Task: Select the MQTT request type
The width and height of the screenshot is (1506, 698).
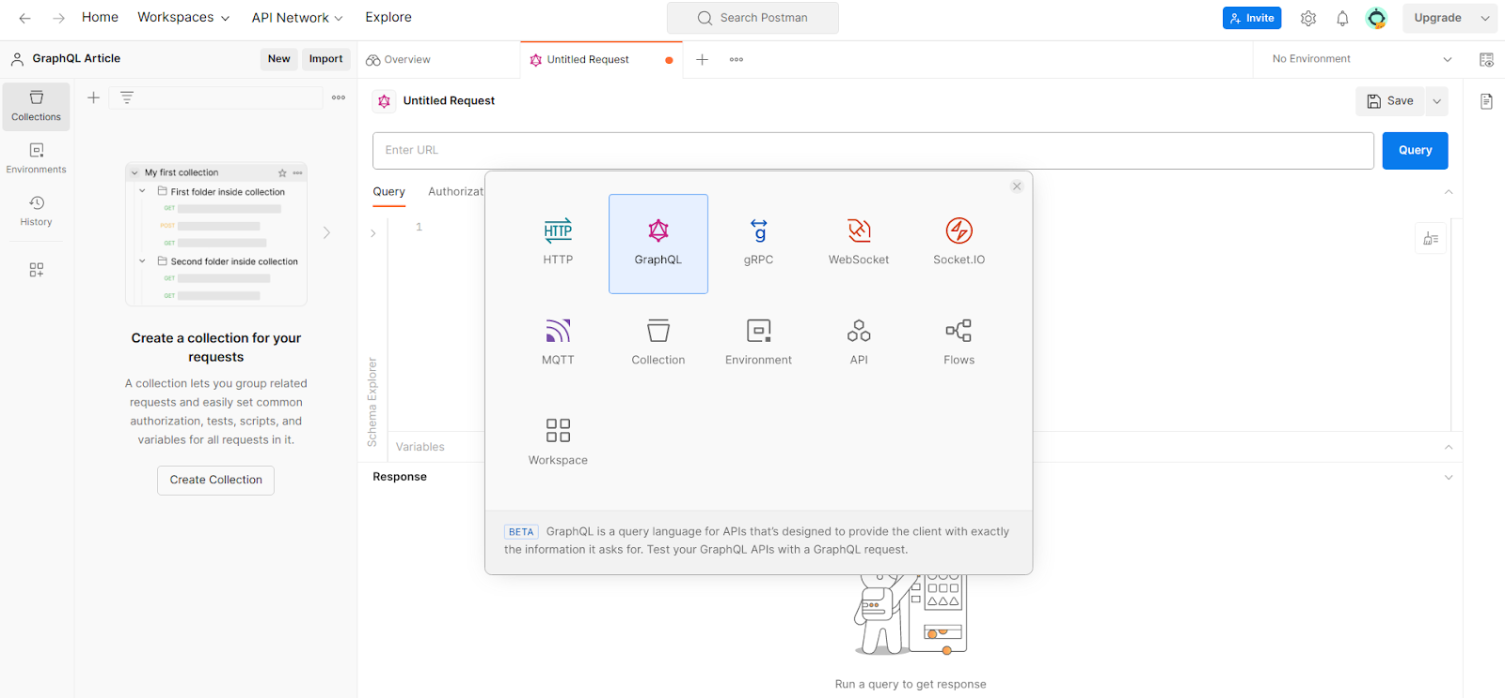Action: (x=558, y=343)
